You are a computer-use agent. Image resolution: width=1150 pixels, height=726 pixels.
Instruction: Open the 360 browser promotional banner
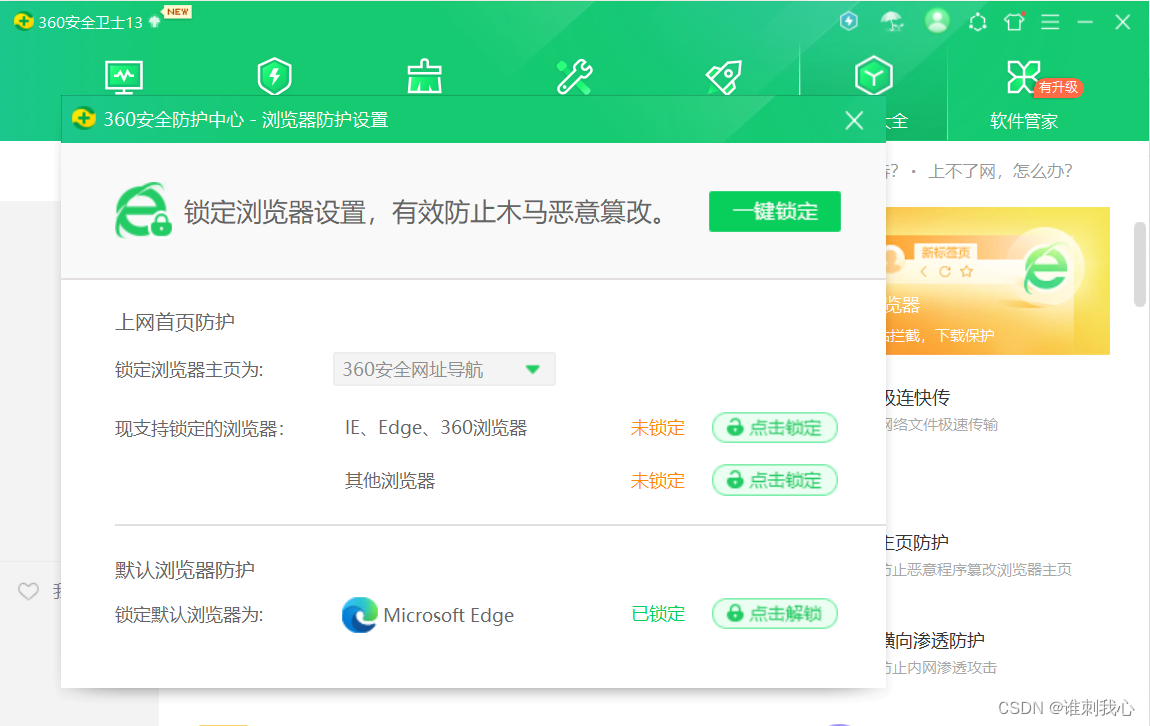[x=997, y=281]
